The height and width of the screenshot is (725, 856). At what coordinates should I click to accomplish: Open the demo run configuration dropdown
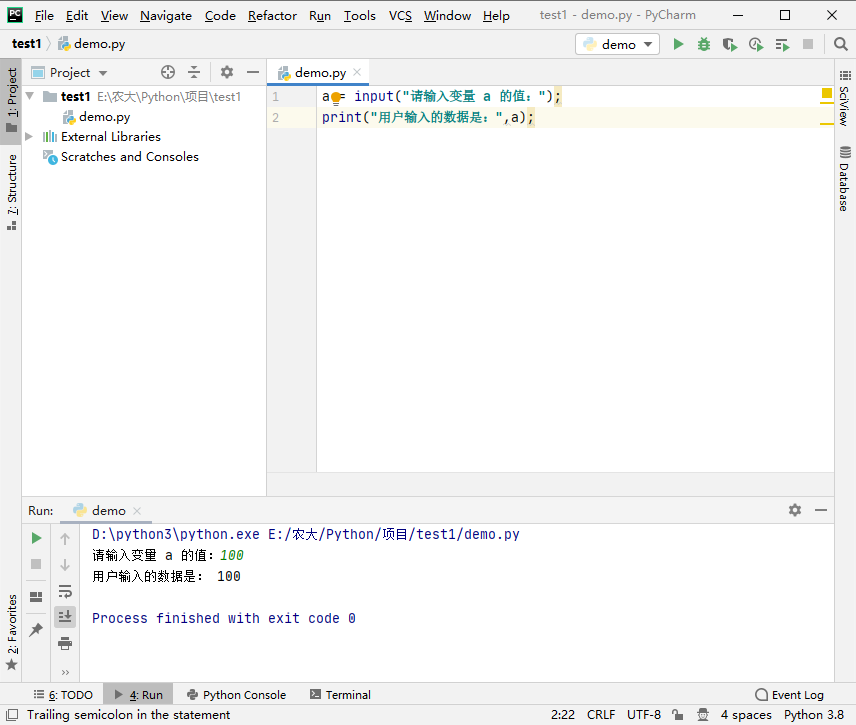(x=617, y=44)
